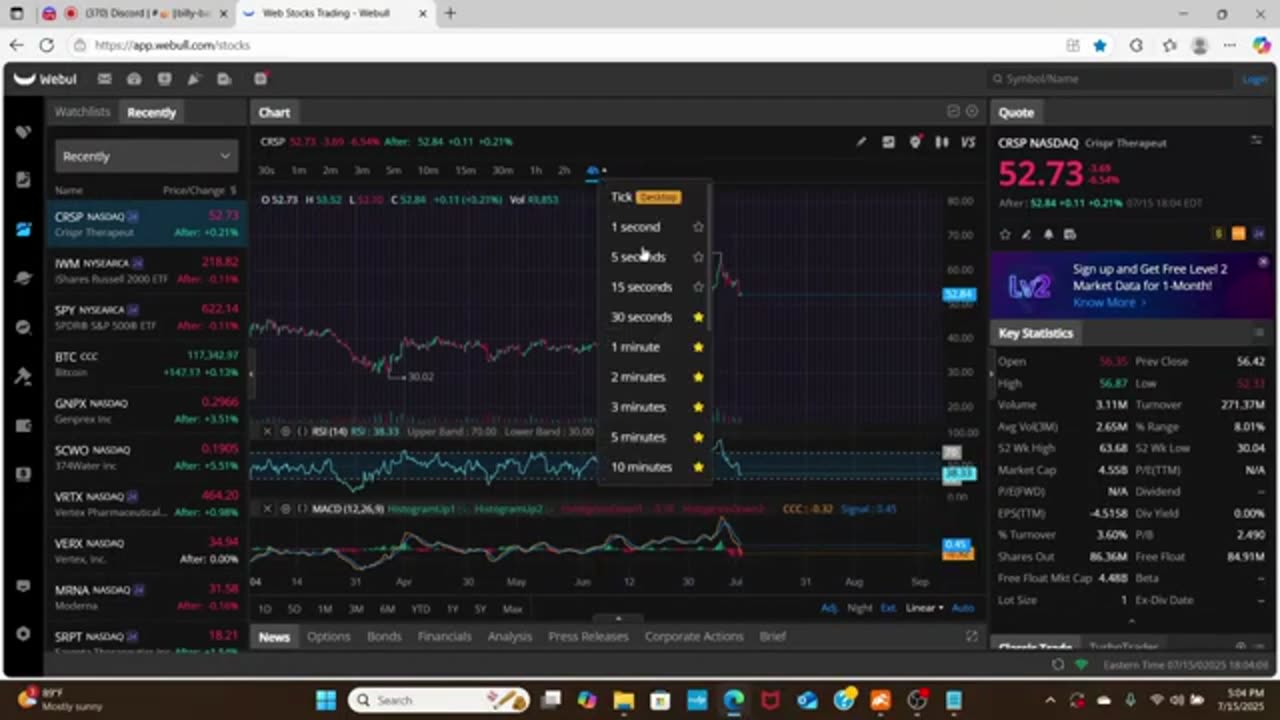This screenshot has width=1280, height=720.
Task: Toggle Adj. price adjustment on chart
Action: click(829, 608)
